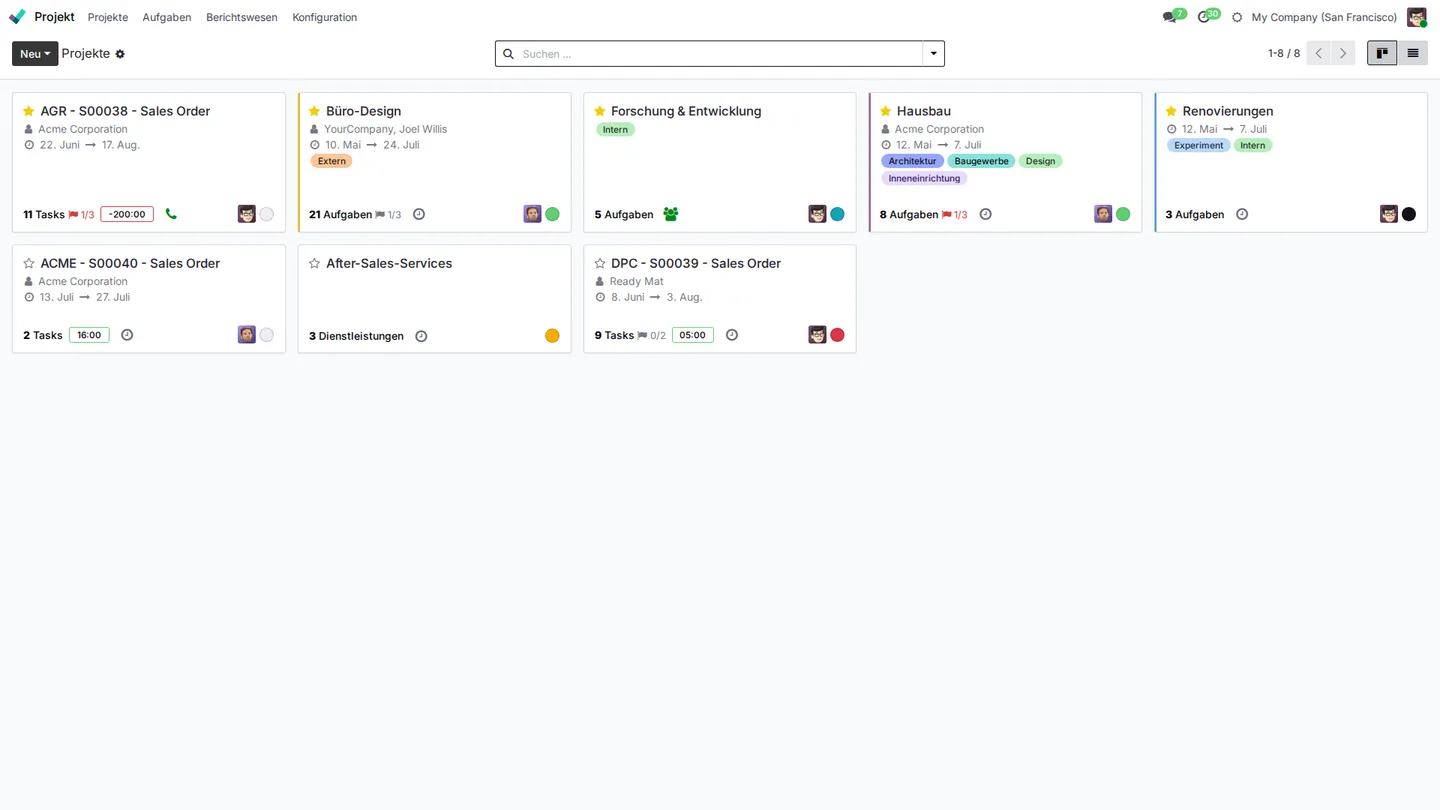Click green phone activity icon on AGR project

click(171, 214)
